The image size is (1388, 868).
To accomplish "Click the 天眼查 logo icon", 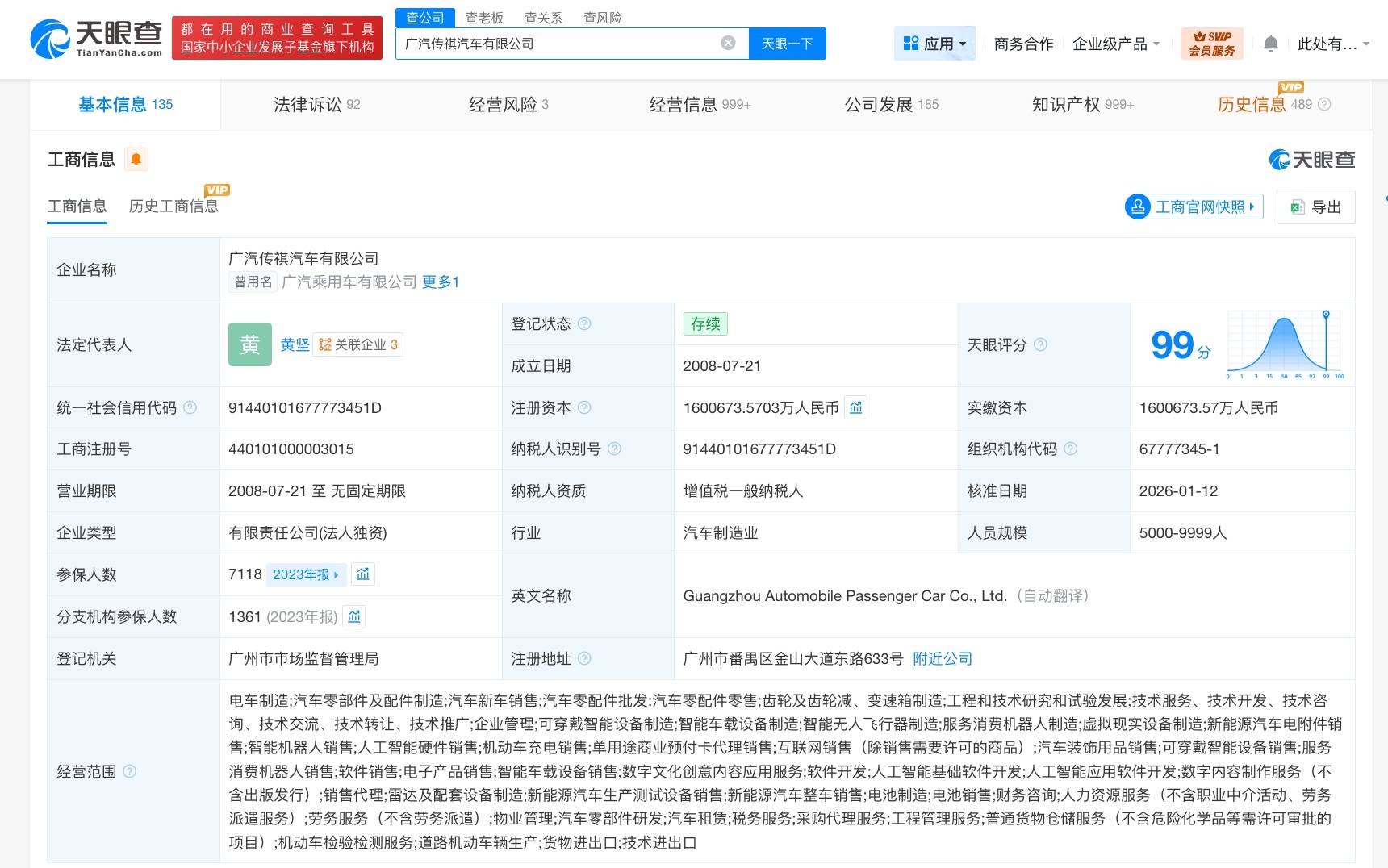I will (50, 35).
